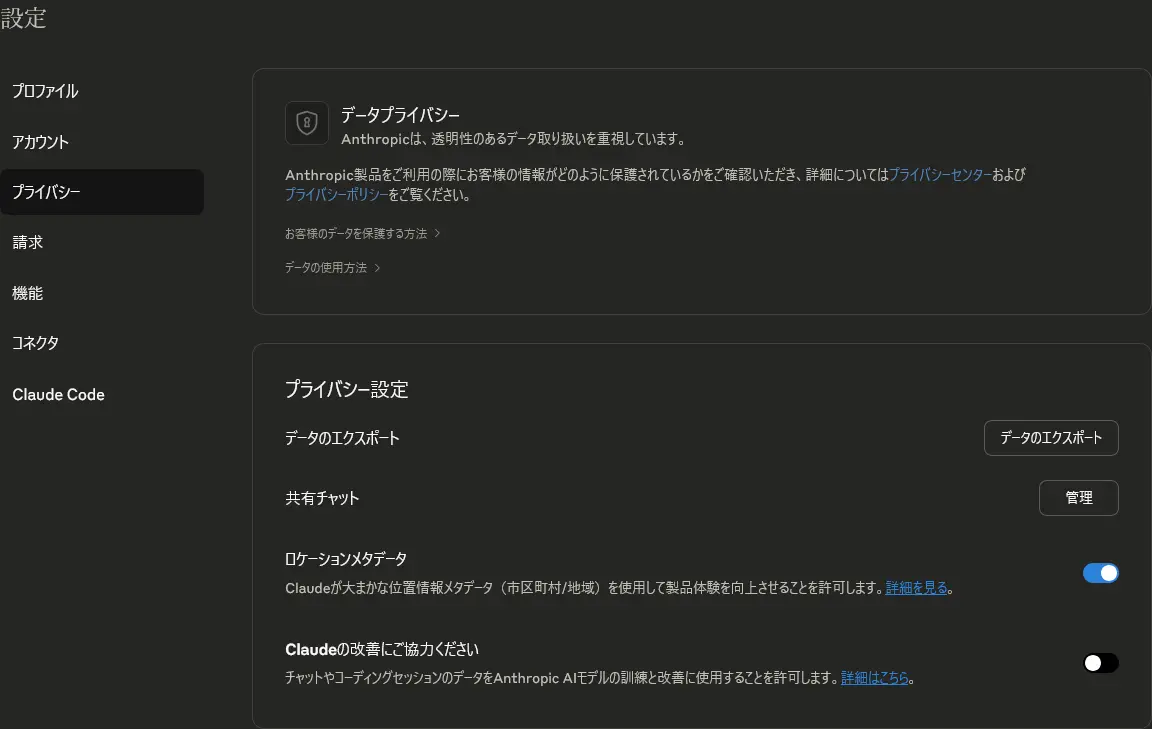The image size is (1152, 729).
Task: Click the データのエクスポート button
Action: click(1051, 437)
